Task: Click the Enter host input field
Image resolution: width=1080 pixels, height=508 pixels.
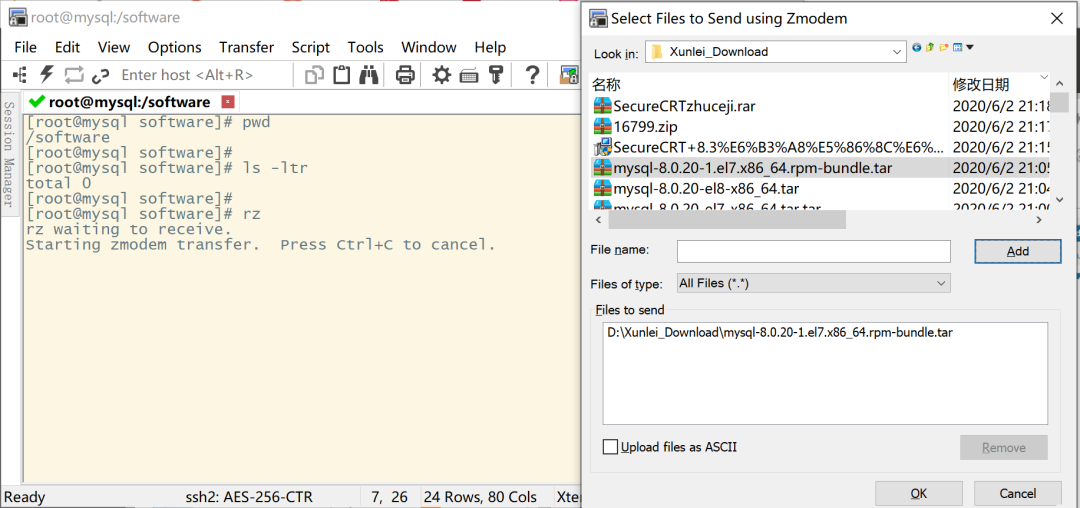Action: click(x=203, y=74)
